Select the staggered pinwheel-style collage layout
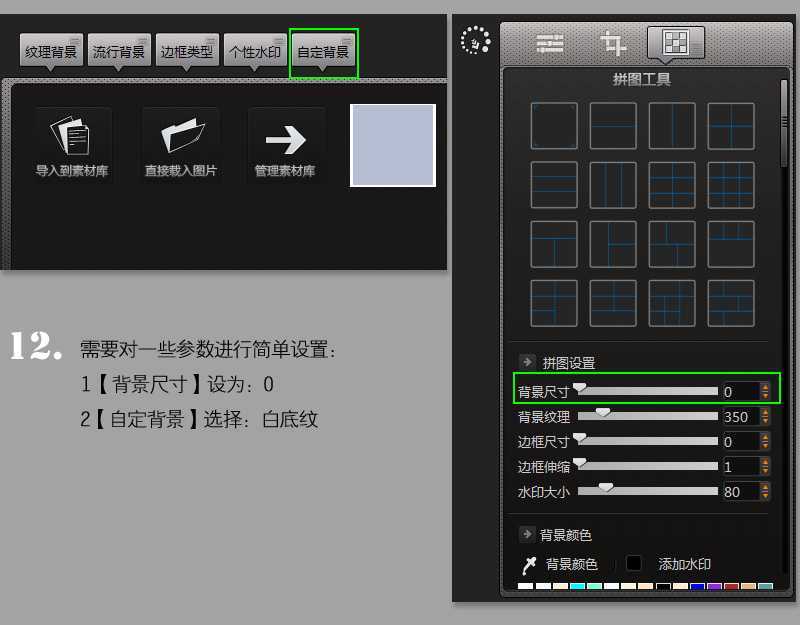 [x=672, y=244]
